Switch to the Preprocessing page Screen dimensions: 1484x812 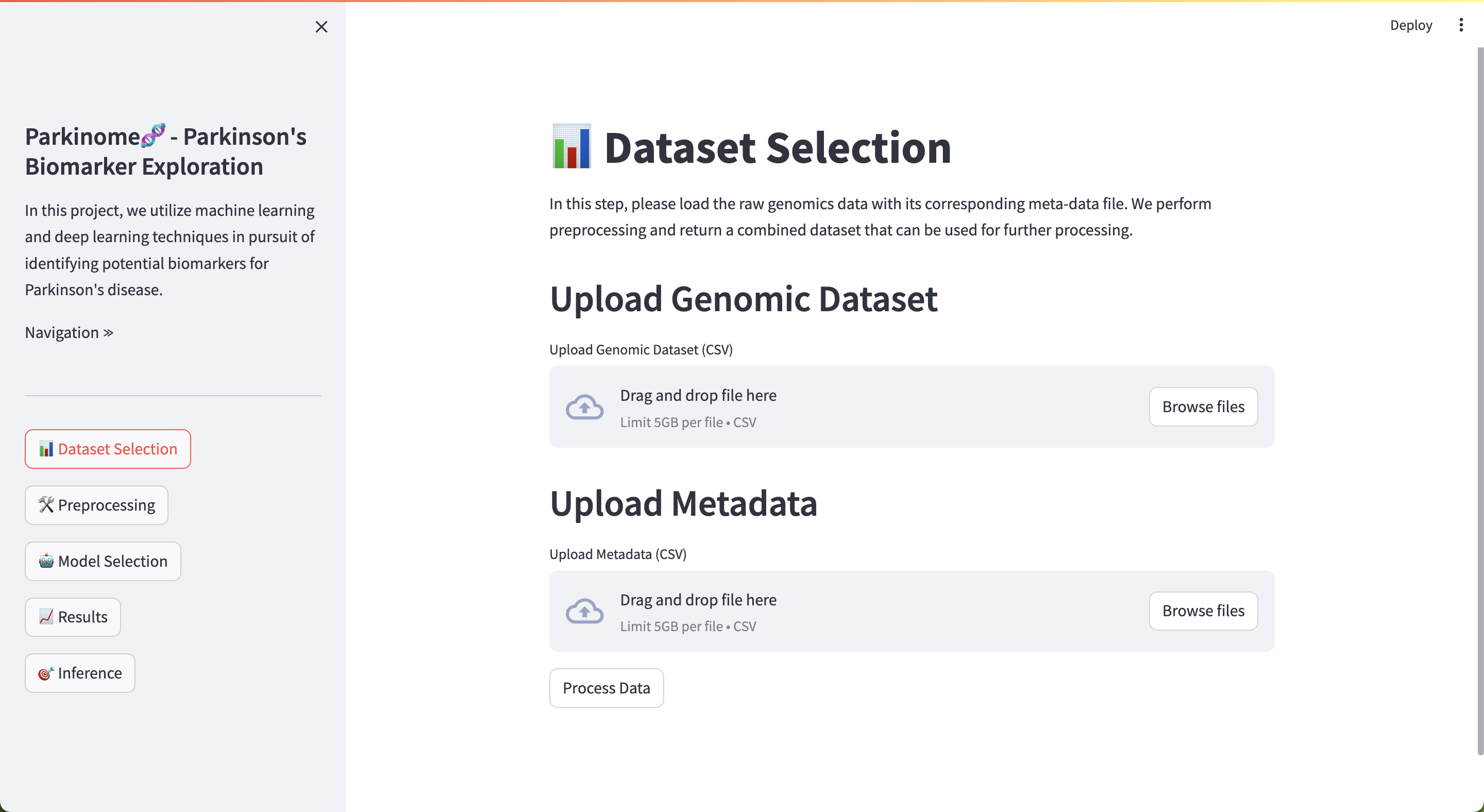click(x=96, y=504)
